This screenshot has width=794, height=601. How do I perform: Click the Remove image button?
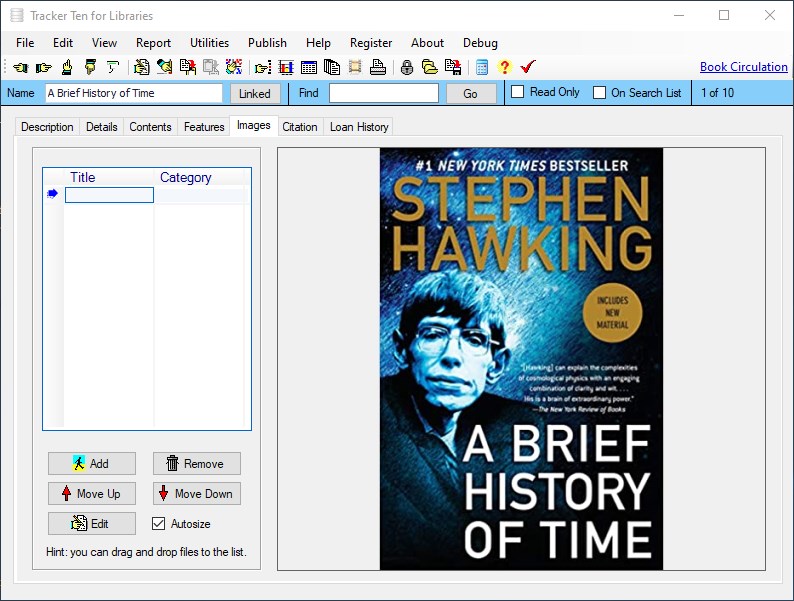[x=196, y=463]
